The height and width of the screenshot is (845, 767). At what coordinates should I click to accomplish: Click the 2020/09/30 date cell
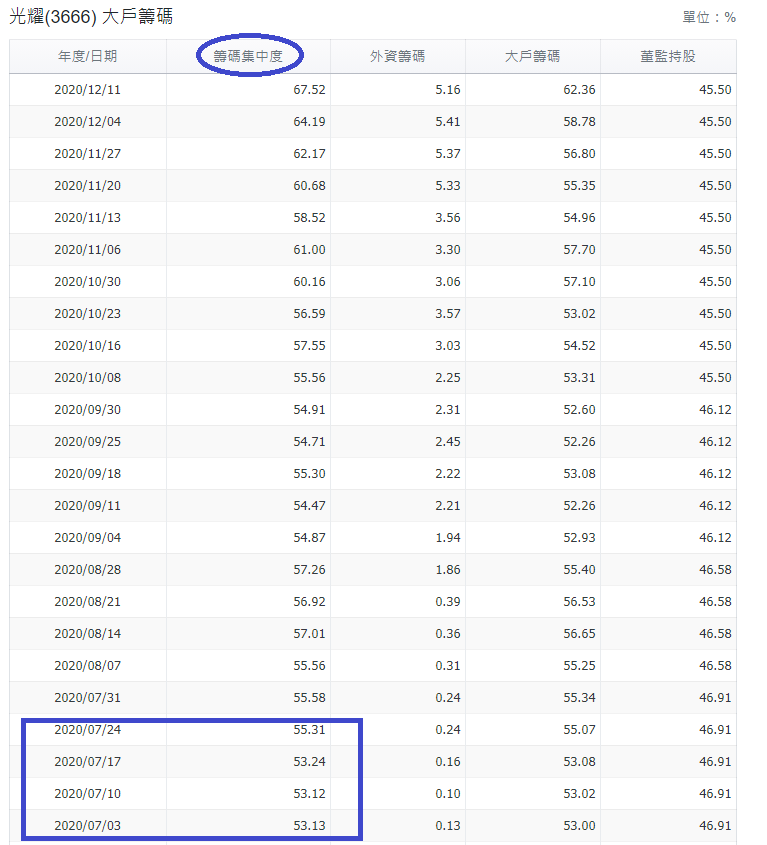click(88, 410)
